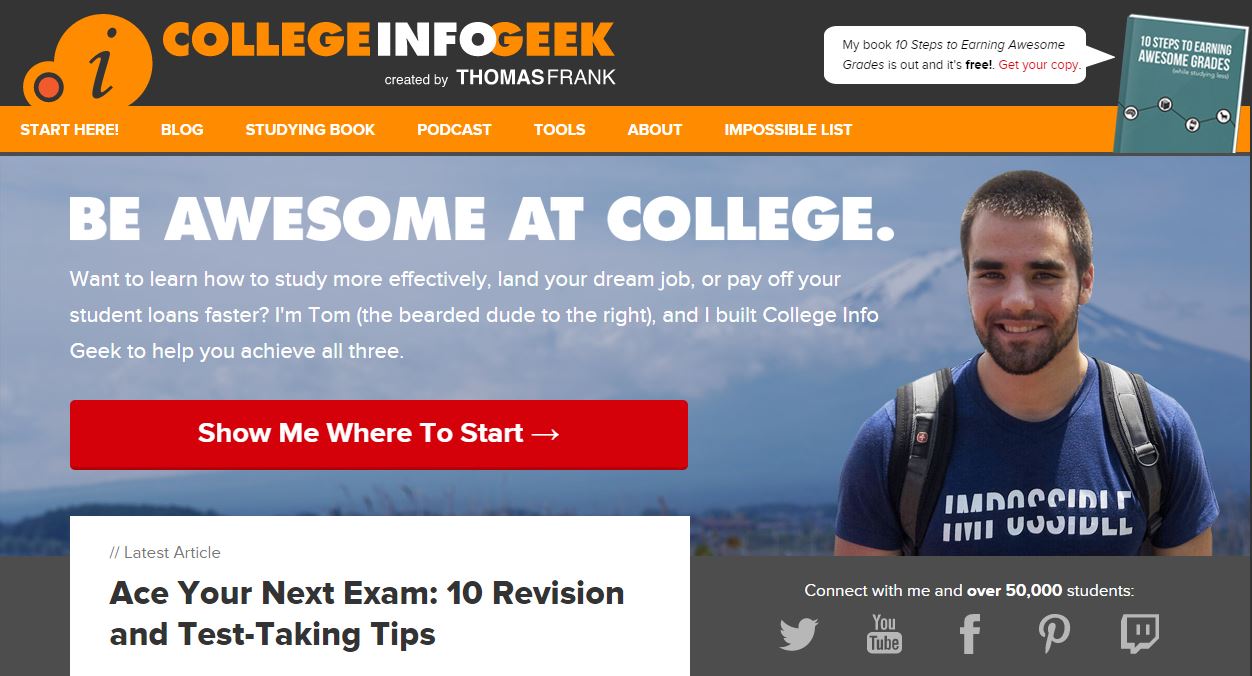Screen dimensions: 1252x676
Task: Open the Twitter profile icon
Action: click(798, 634)
